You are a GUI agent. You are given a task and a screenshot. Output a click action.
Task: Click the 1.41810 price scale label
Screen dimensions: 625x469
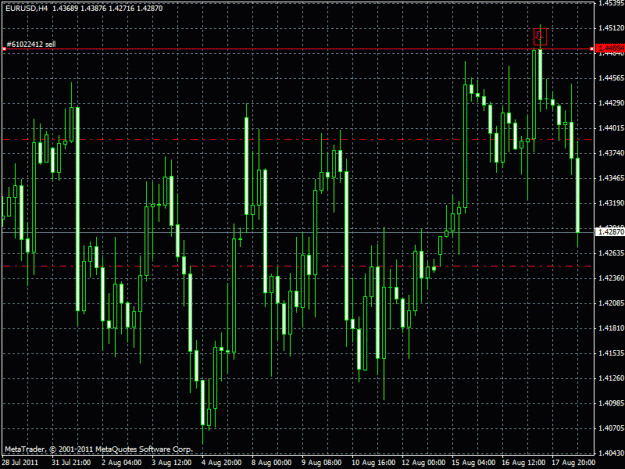click(611, 328)
